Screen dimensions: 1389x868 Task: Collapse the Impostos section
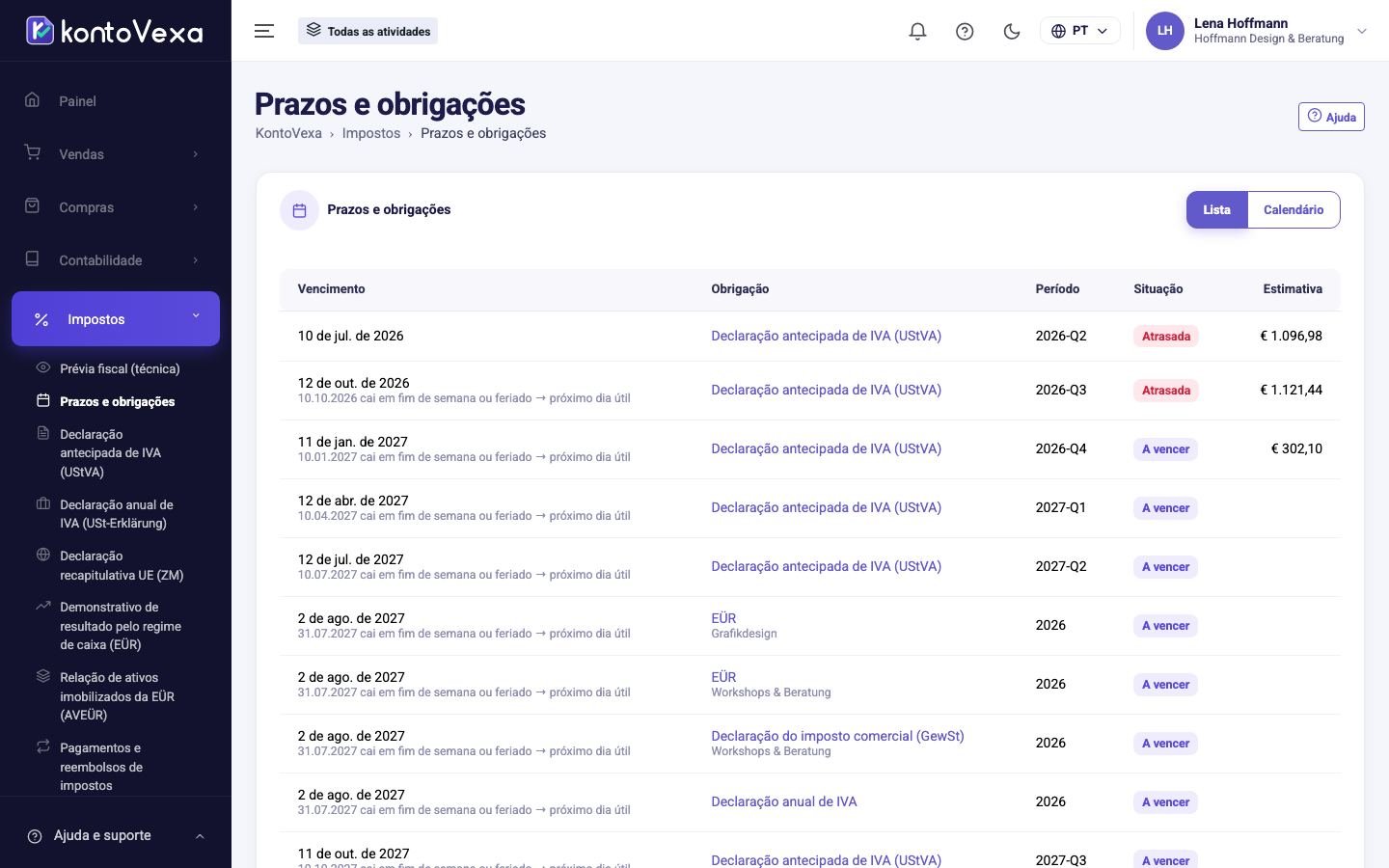116,318
